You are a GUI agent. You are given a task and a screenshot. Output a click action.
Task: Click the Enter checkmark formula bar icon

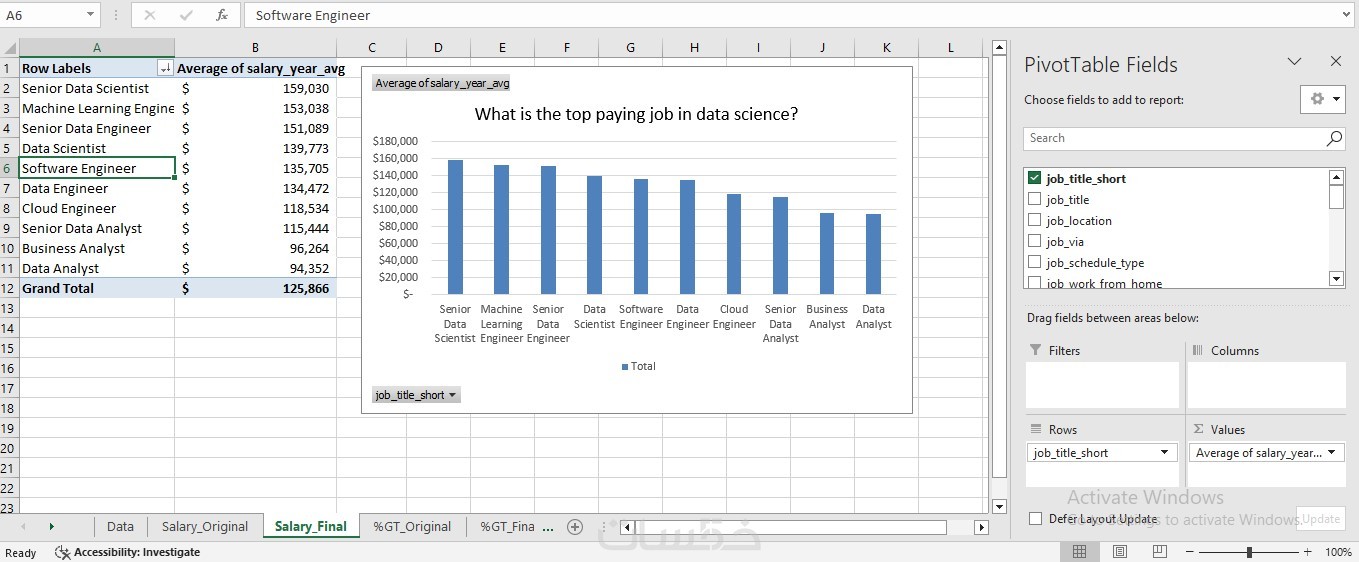pyautogui.click(x=186, y=15)
